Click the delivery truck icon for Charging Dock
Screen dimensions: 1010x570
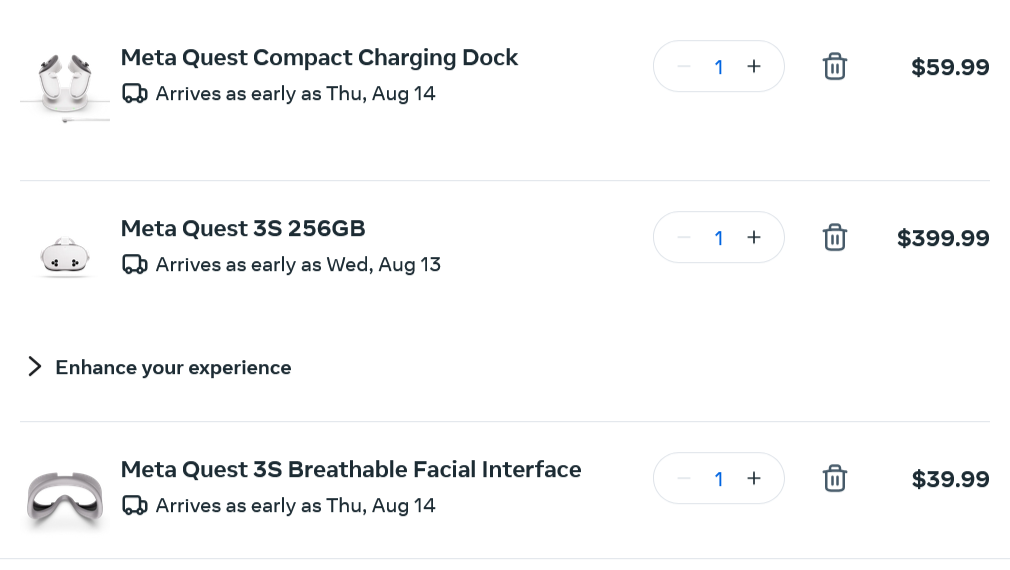134,94
